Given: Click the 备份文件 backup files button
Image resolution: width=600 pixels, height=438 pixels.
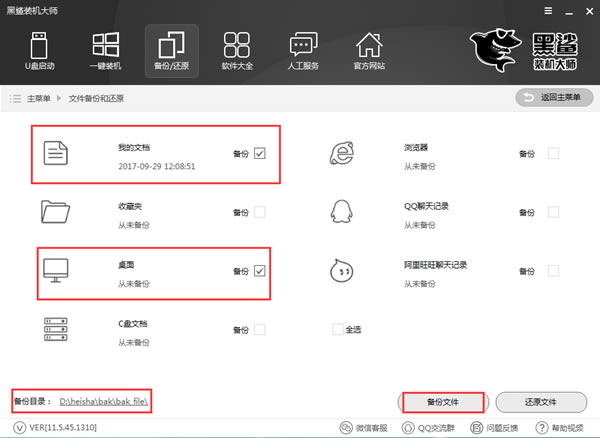Looking at the screenshot, I should 443,402.
